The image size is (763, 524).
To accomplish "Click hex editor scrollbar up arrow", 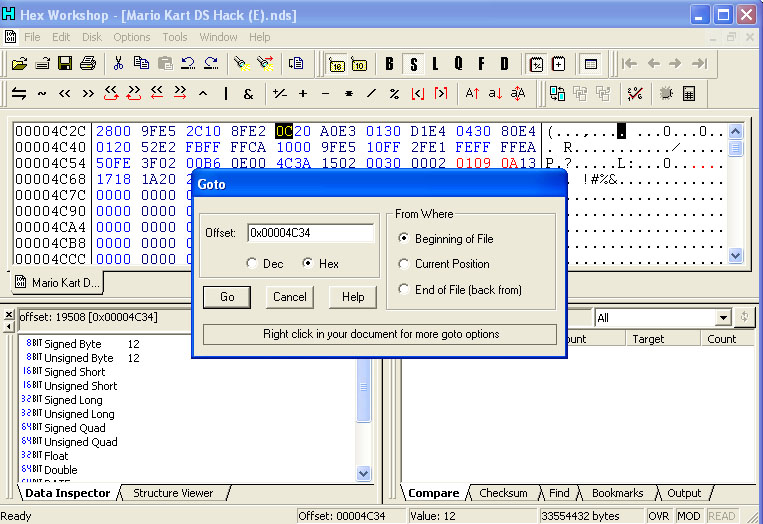I will pyautogui.click(x=735, y=131).
